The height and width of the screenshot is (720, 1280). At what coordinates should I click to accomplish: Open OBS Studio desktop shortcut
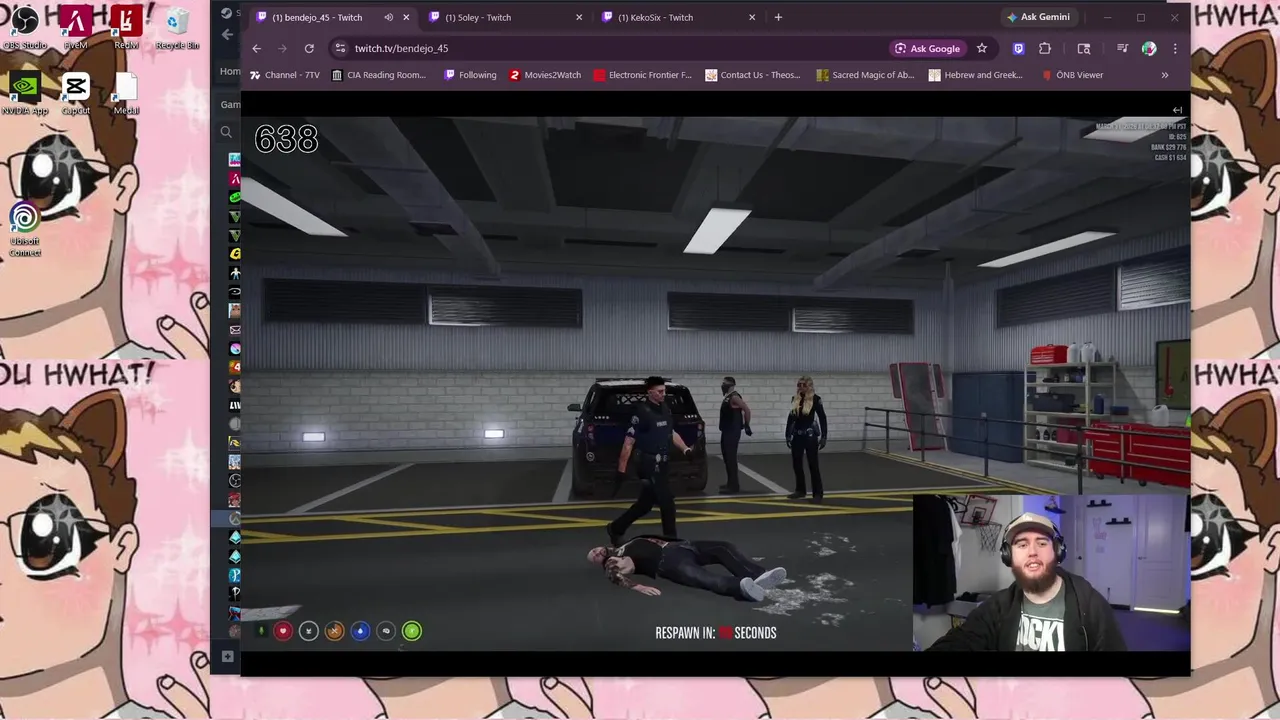tap(25, 27)
